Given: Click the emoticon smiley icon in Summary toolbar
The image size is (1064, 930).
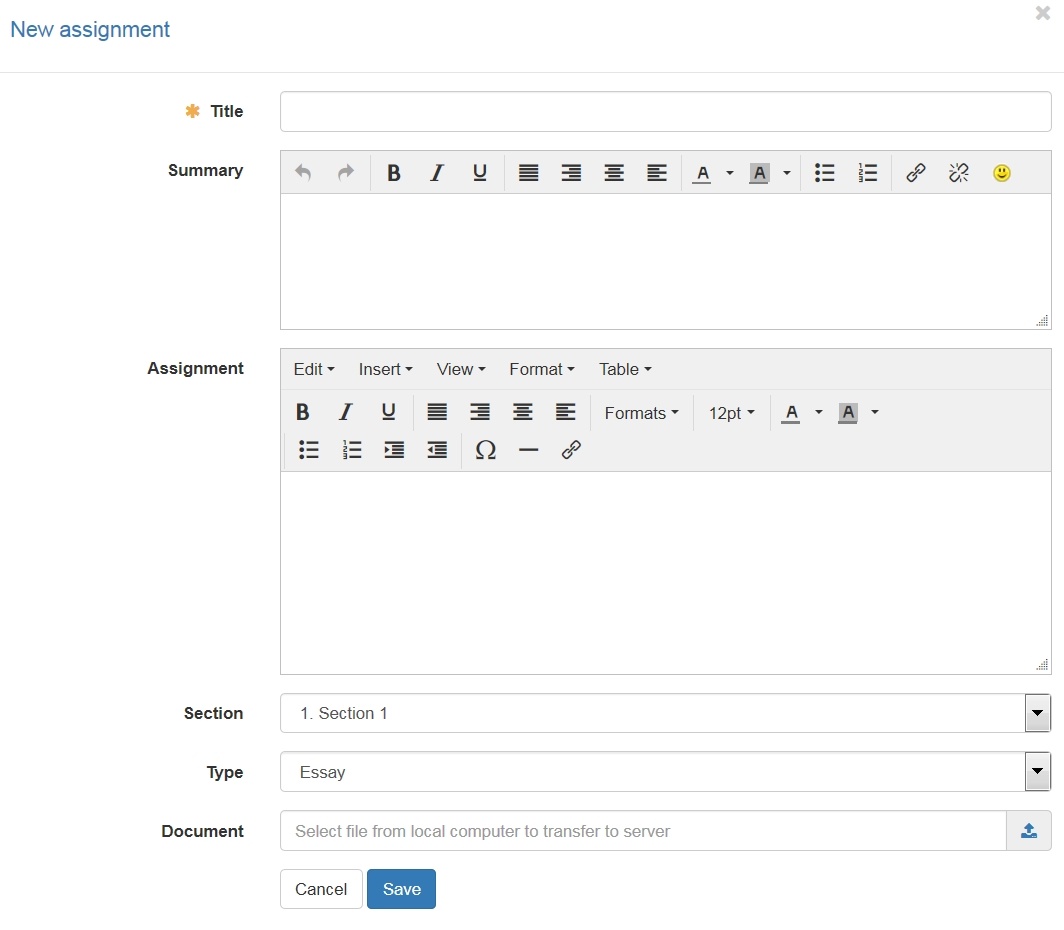Looking at the screenshot, I should (1001, 173).
